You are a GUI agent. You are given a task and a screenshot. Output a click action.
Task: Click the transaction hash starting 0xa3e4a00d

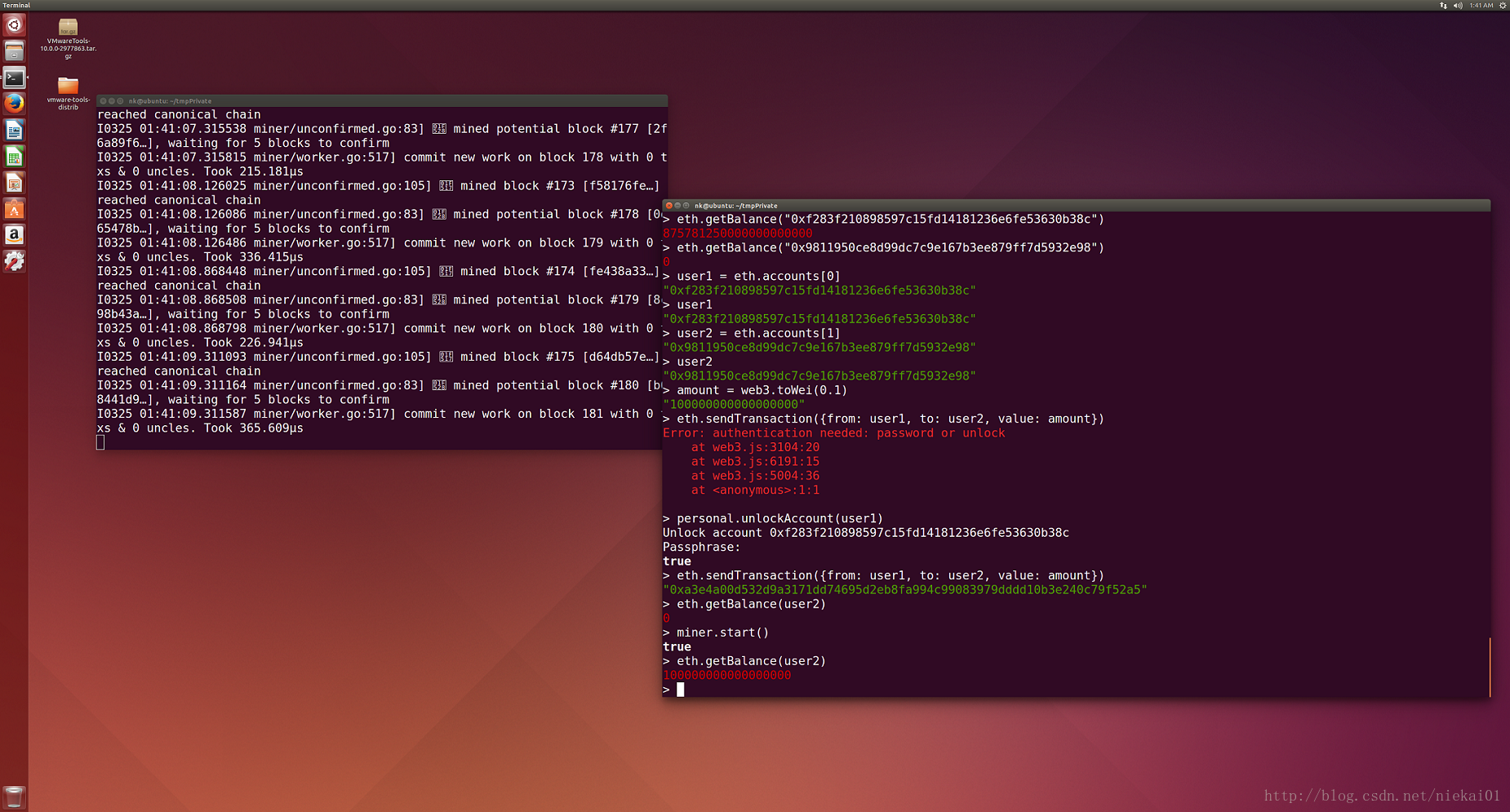coord(905,589)
